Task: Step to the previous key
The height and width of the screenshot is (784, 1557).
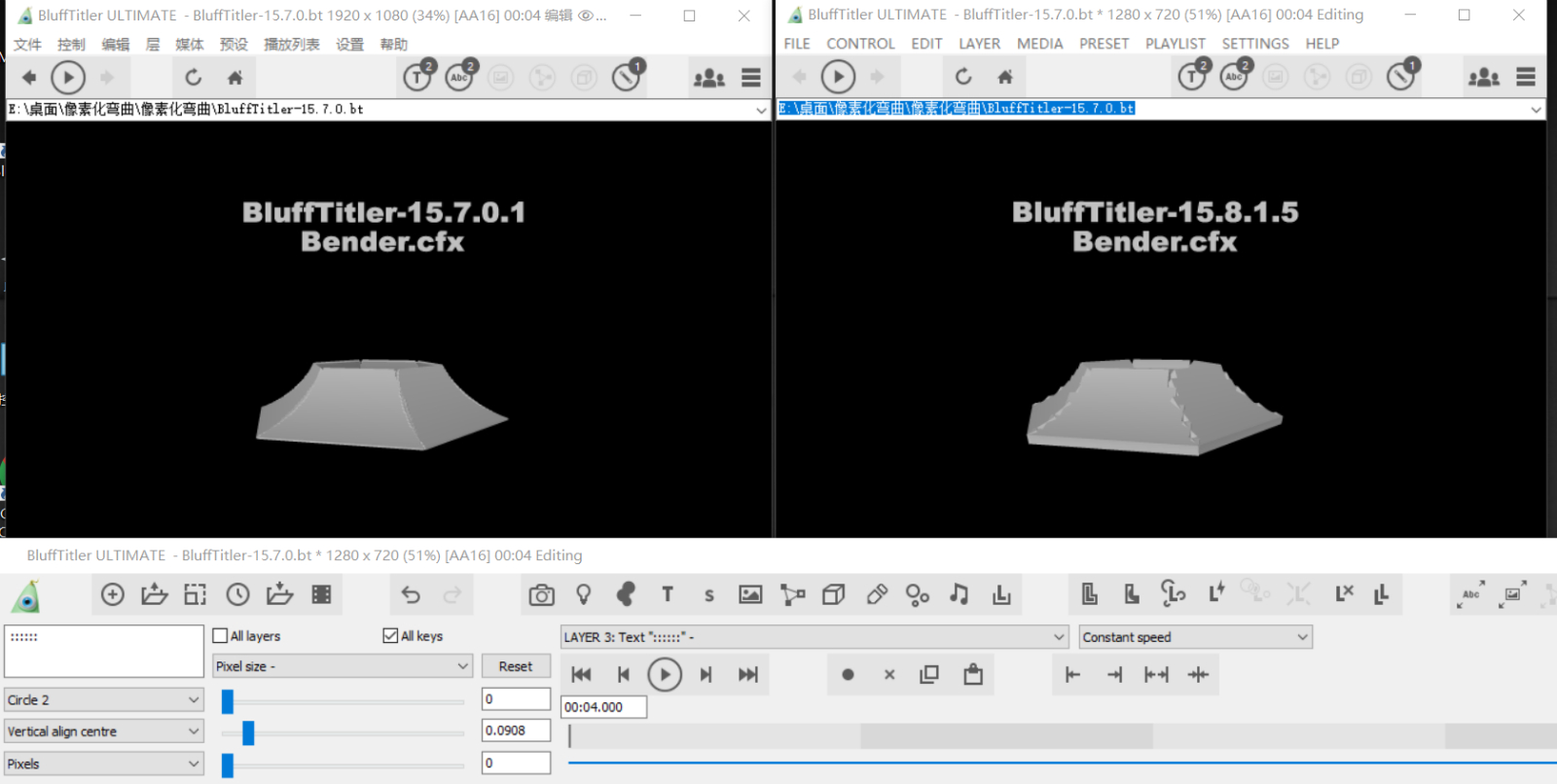Action: pyautogui.click(x=624, y=674)
